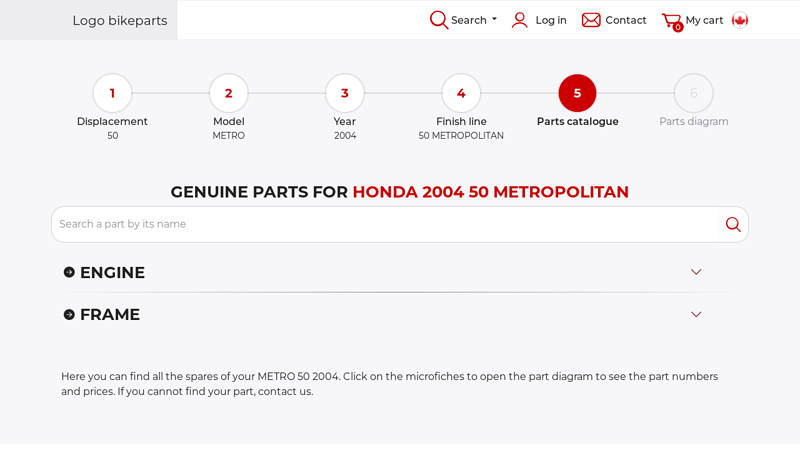Click the 50 METROPOLITAN finish line text

461,136
